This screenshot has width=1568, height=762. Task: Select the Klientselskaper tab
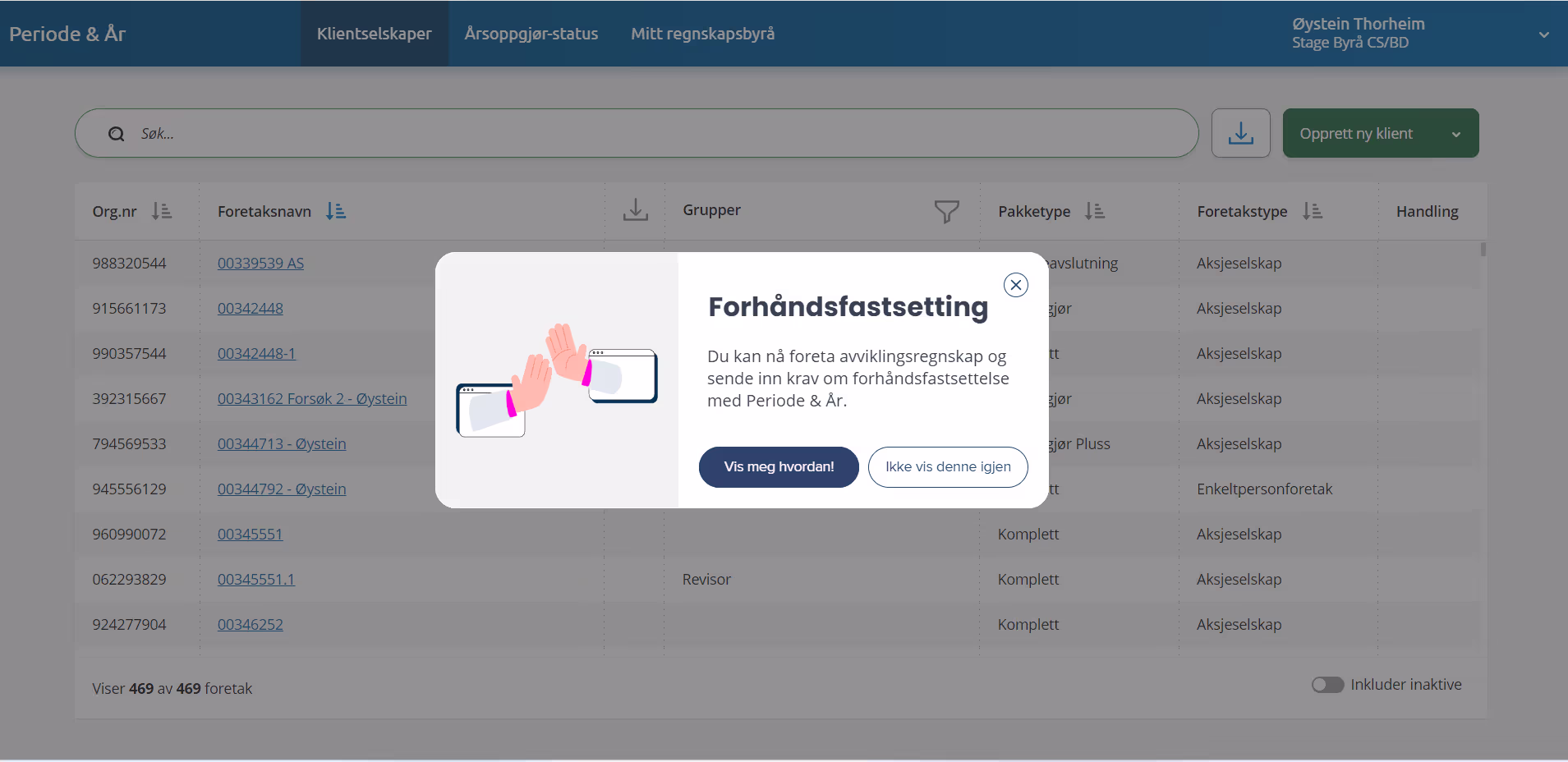[x=374, y=34]
